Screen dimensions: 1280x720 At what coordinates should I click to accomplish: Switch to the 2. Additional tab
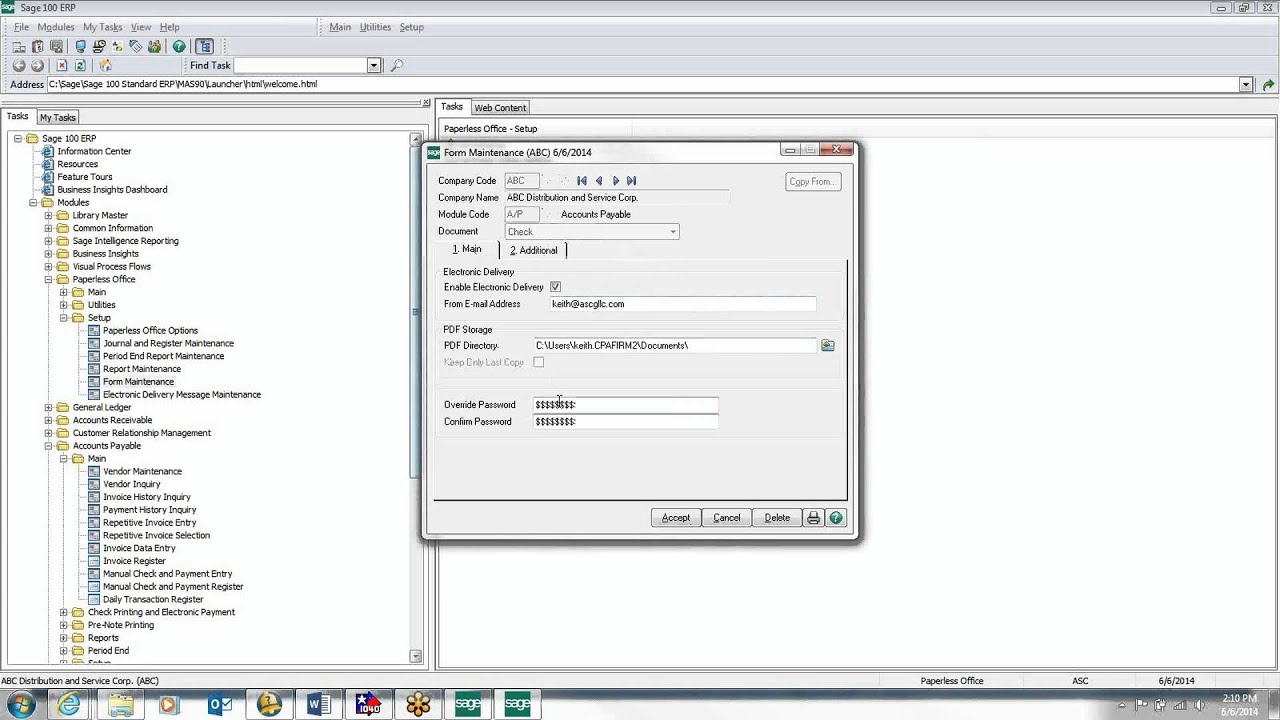(x=533, y=250)
